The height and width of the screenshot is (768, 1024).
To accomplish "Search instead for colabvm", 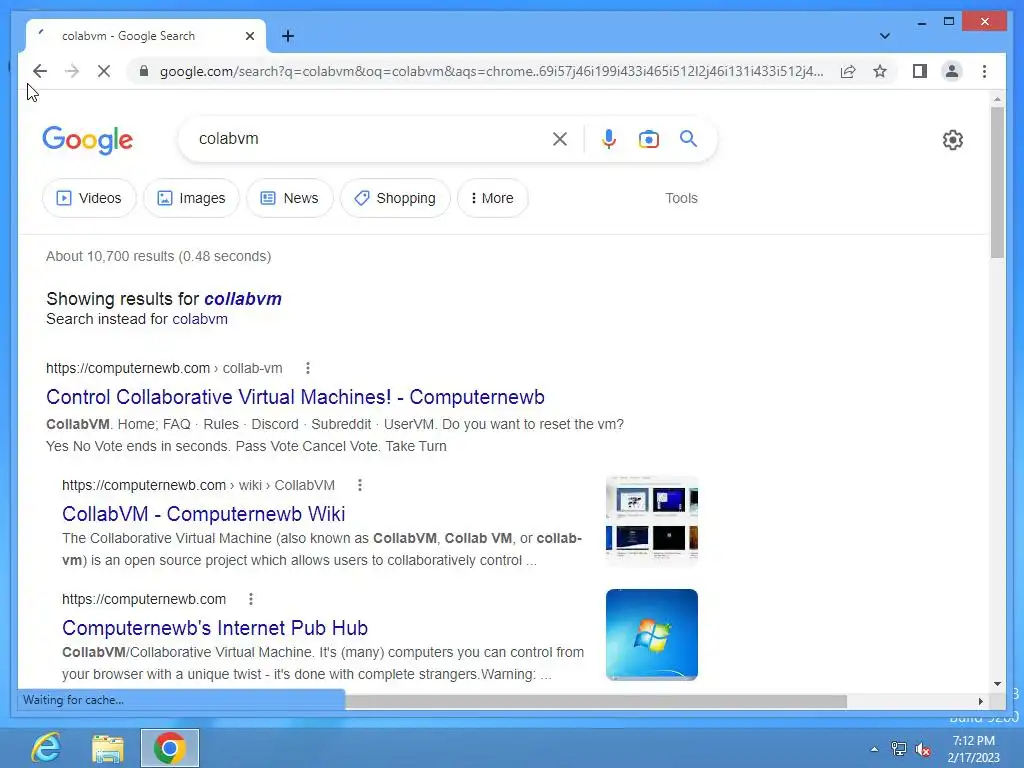I will (x=200, y=319).
